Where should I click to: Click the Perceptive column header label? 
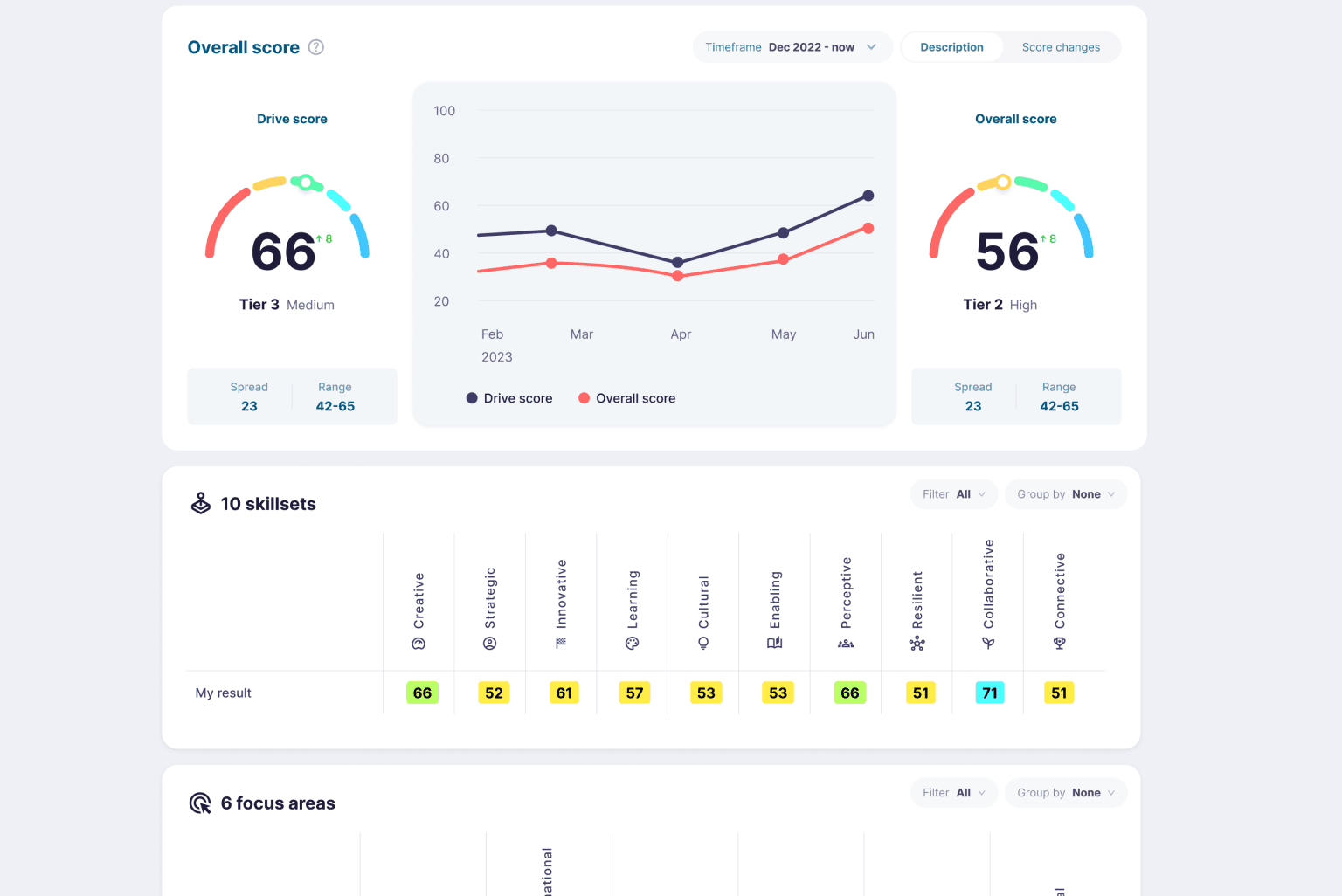pyautogui.click(x=846, y=593)
